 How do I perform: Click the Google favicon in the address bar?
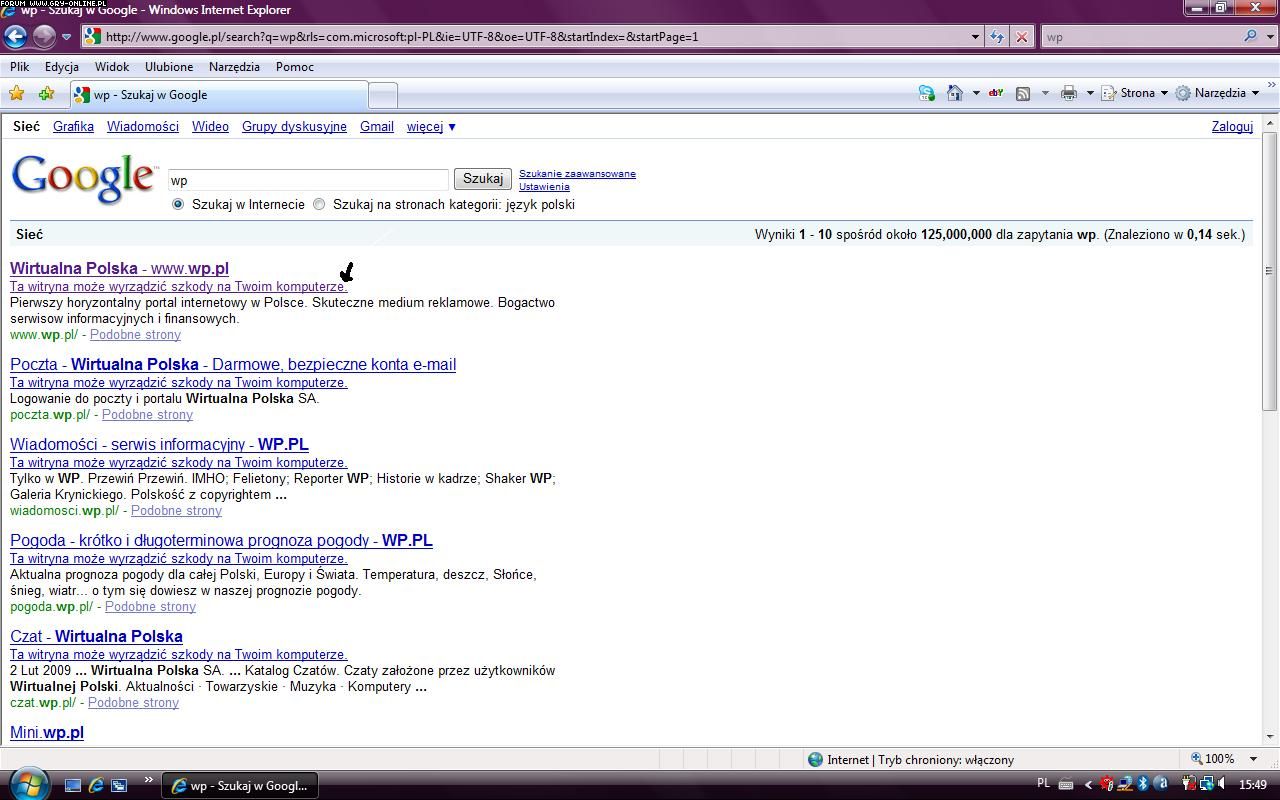tap(92, 37)
